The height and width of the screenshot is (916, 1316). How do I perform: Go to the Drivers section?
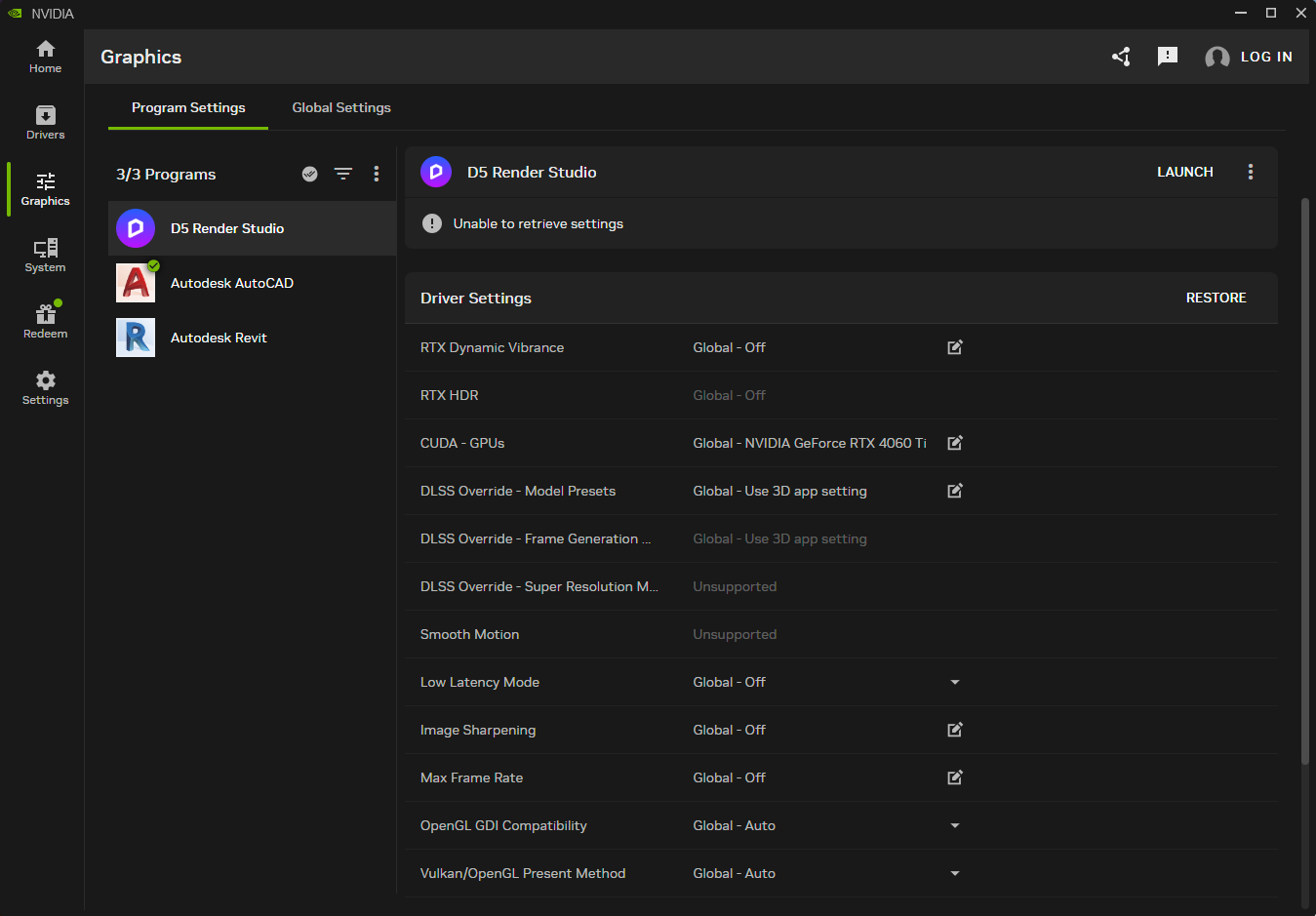(45, 123)
